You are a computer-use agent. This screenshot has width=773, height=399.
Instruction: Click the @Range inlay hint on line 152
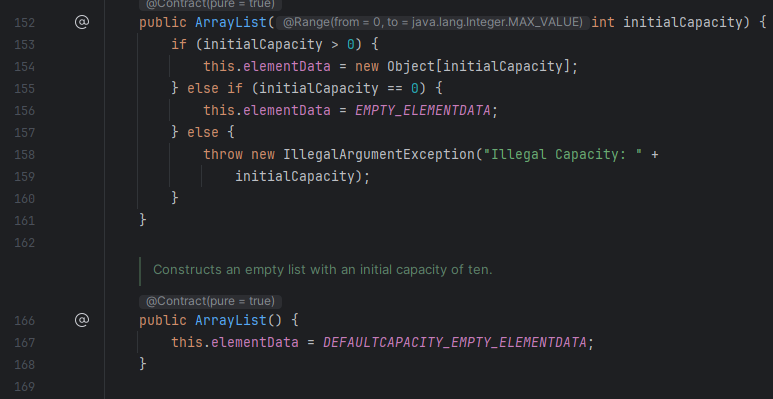[x=433, y=22]
